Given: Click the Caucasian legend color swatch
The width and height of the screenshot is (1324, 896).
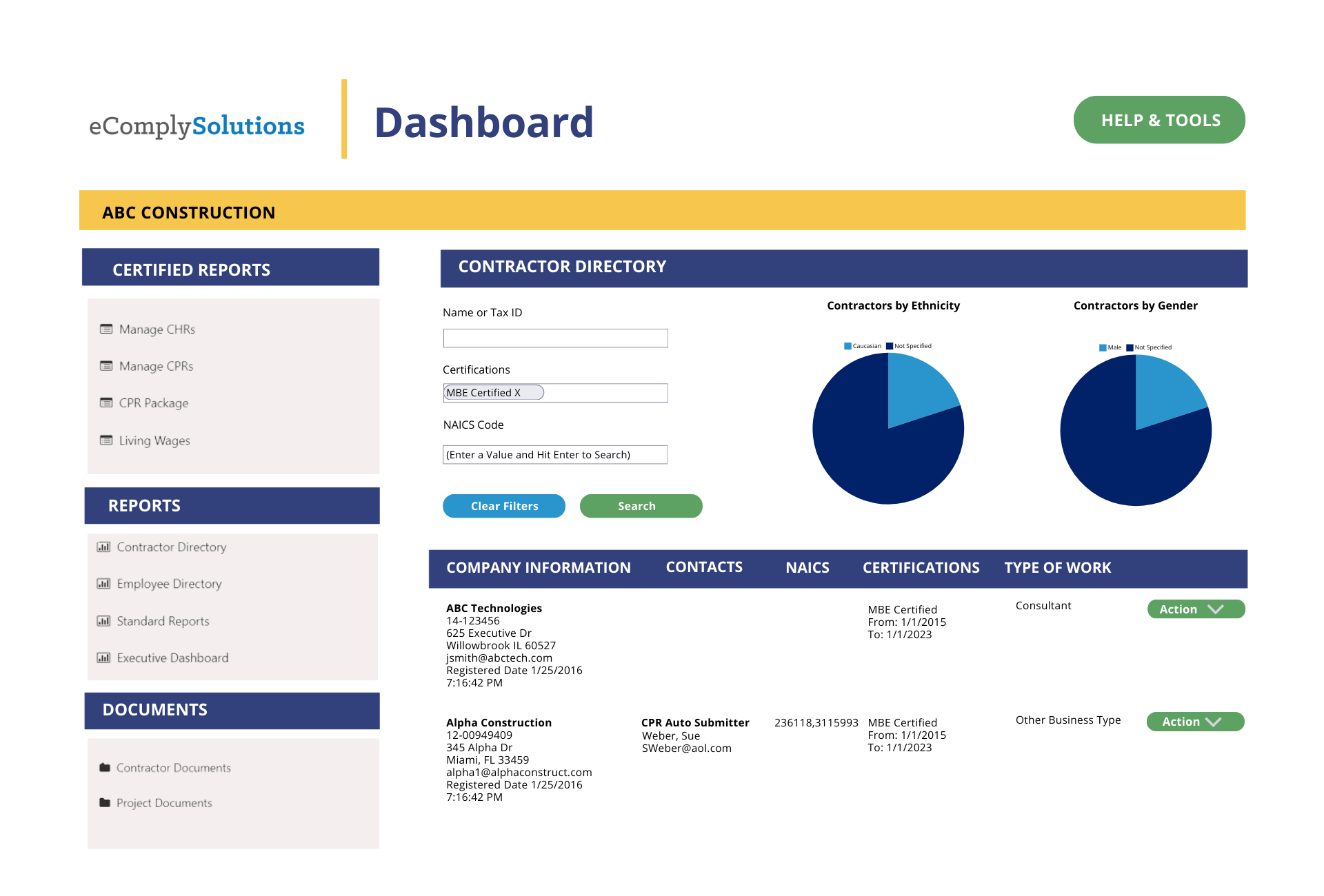Looking at the screenshot, I should (847, 346).
